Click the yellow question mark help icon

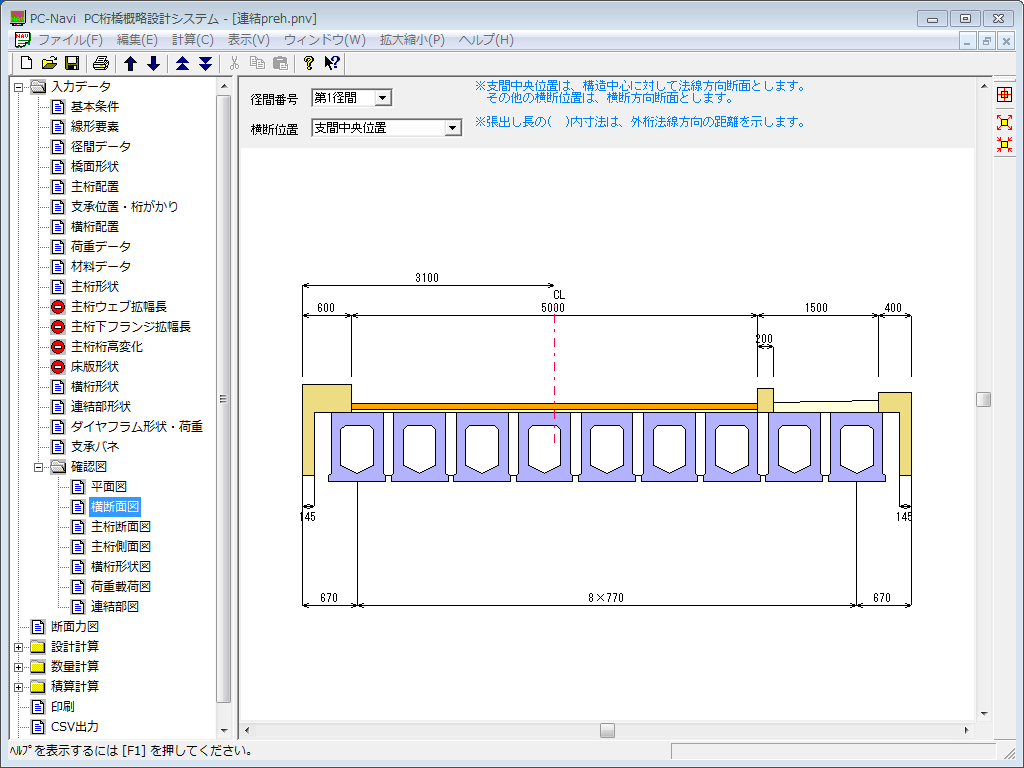[x=309, y=63]
